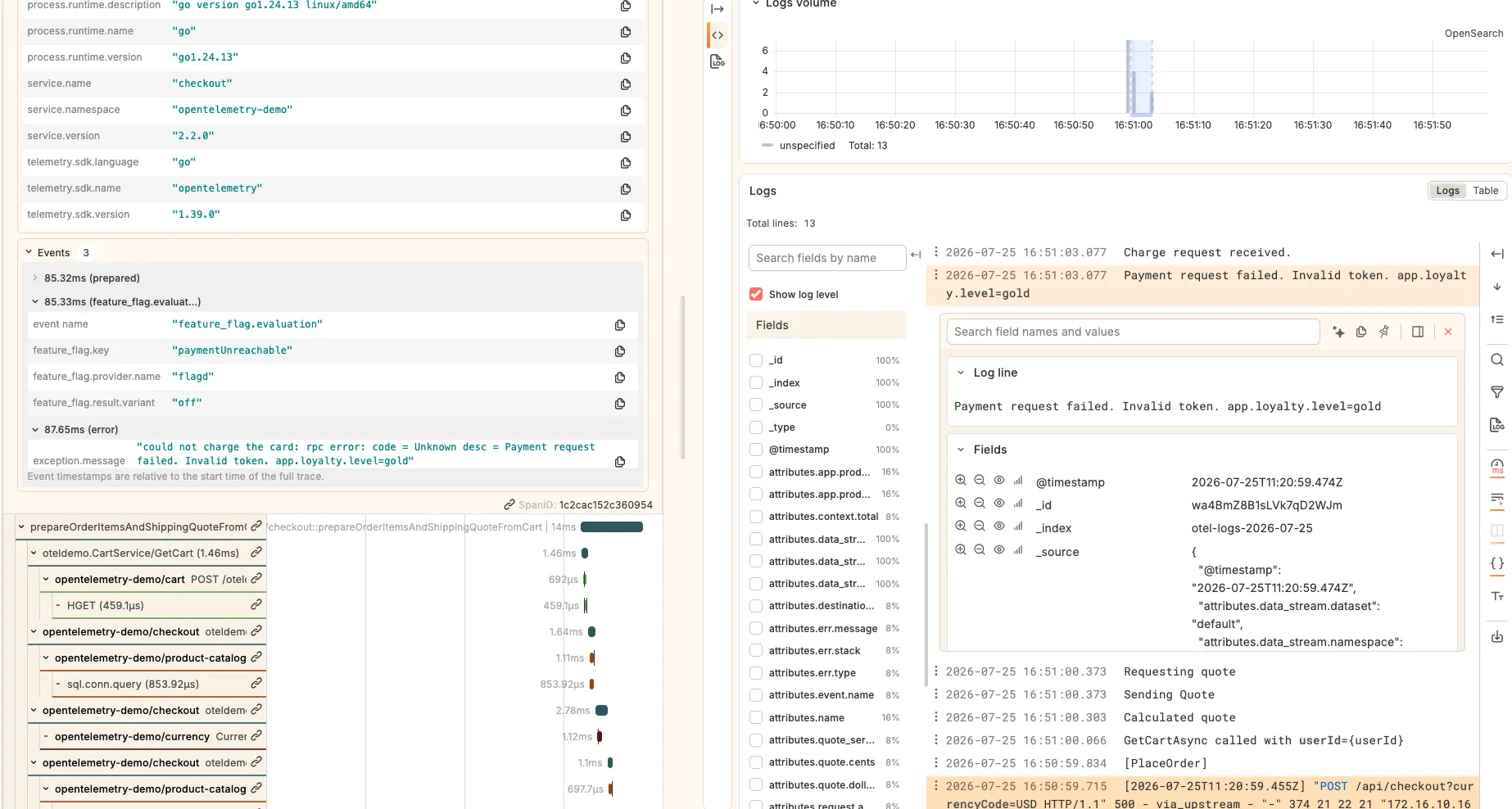Open log menu for Requesting quote line
The height and width of the screenshot is (809, 1512).
tap(936, 671)
